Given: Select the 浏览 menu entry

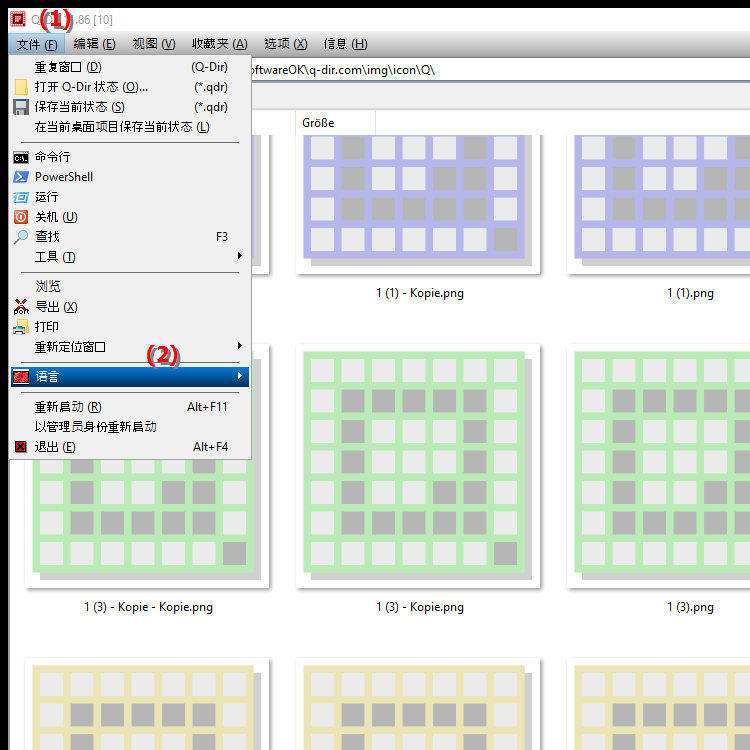Looking at the screenshot, I should tap(130, 287).
